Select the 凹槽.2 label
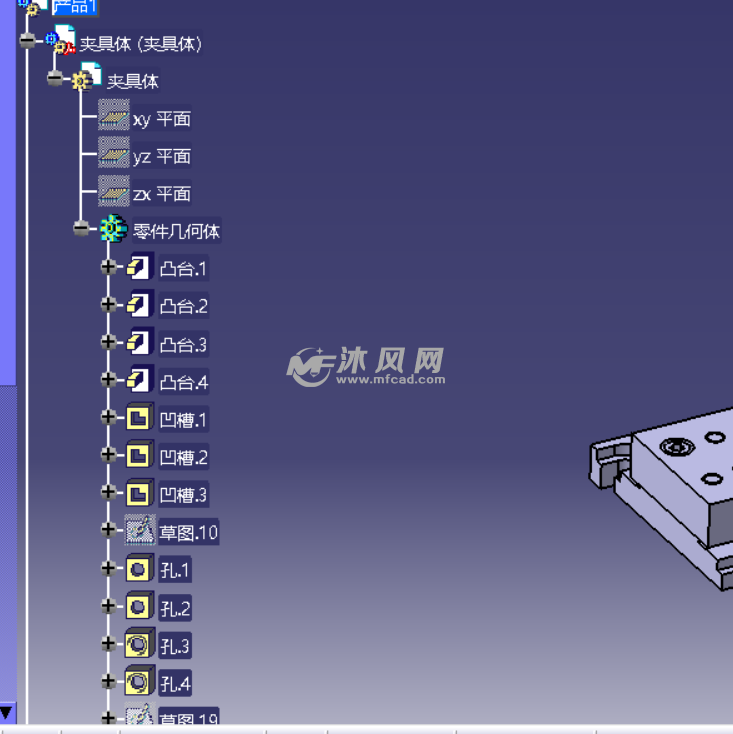Image resolution: width=733 pixels, height=734 pixels. point(183,457)
